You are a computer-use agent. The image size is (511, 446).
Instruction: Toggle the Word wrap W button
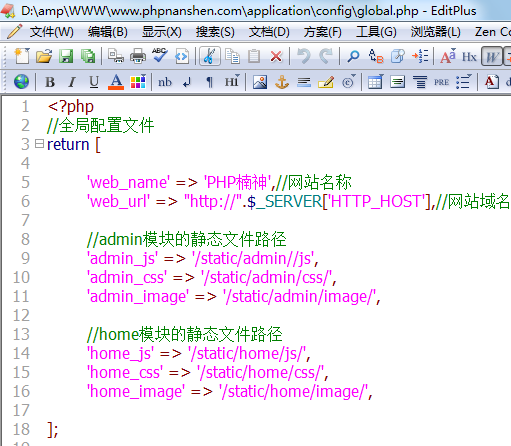(492, 56)
